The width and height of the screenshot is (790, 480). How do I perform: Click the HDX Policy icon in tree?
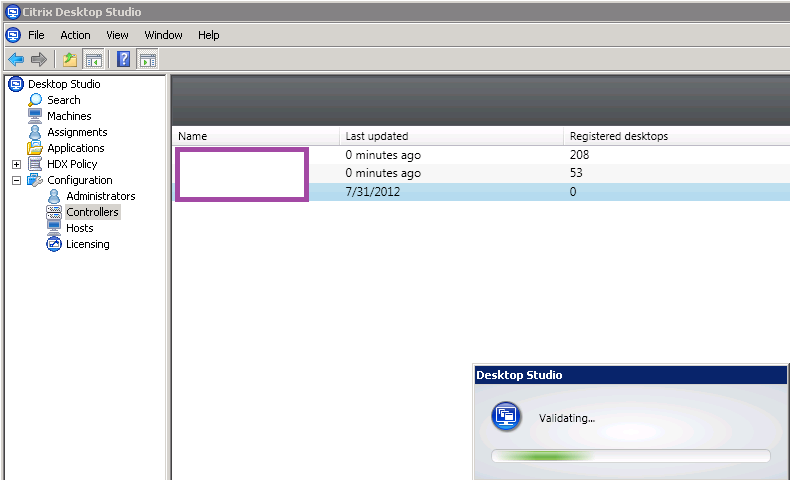point(35,164)
